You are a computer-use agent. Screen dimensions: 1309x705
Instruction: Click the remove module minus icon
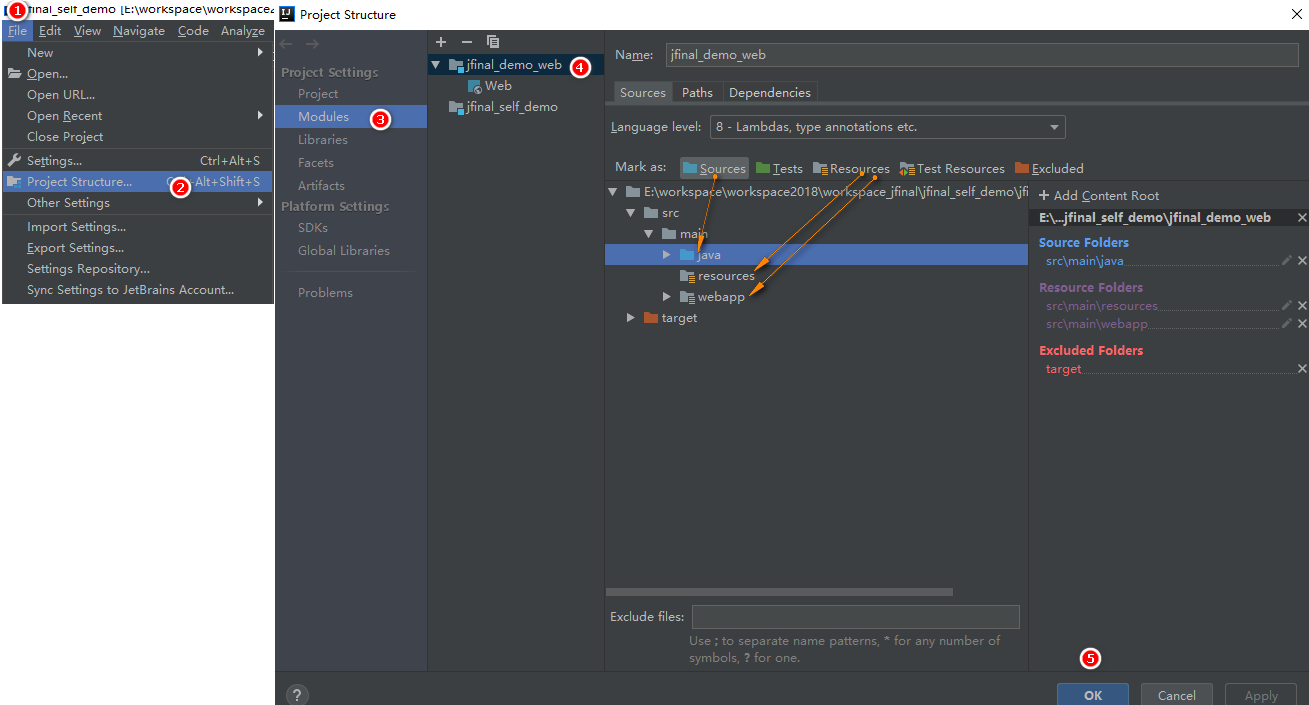466,42
